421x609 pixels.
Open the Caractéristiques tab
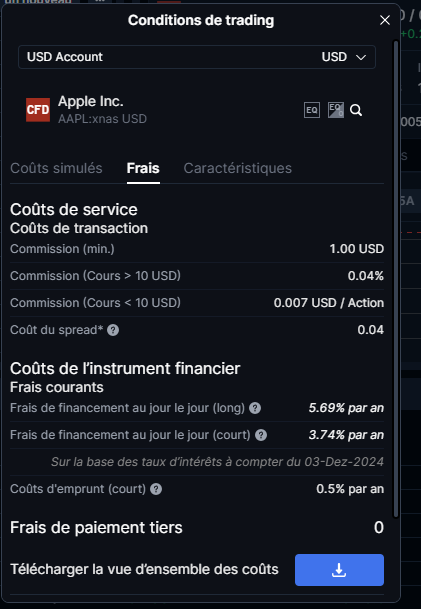(238, 168)
